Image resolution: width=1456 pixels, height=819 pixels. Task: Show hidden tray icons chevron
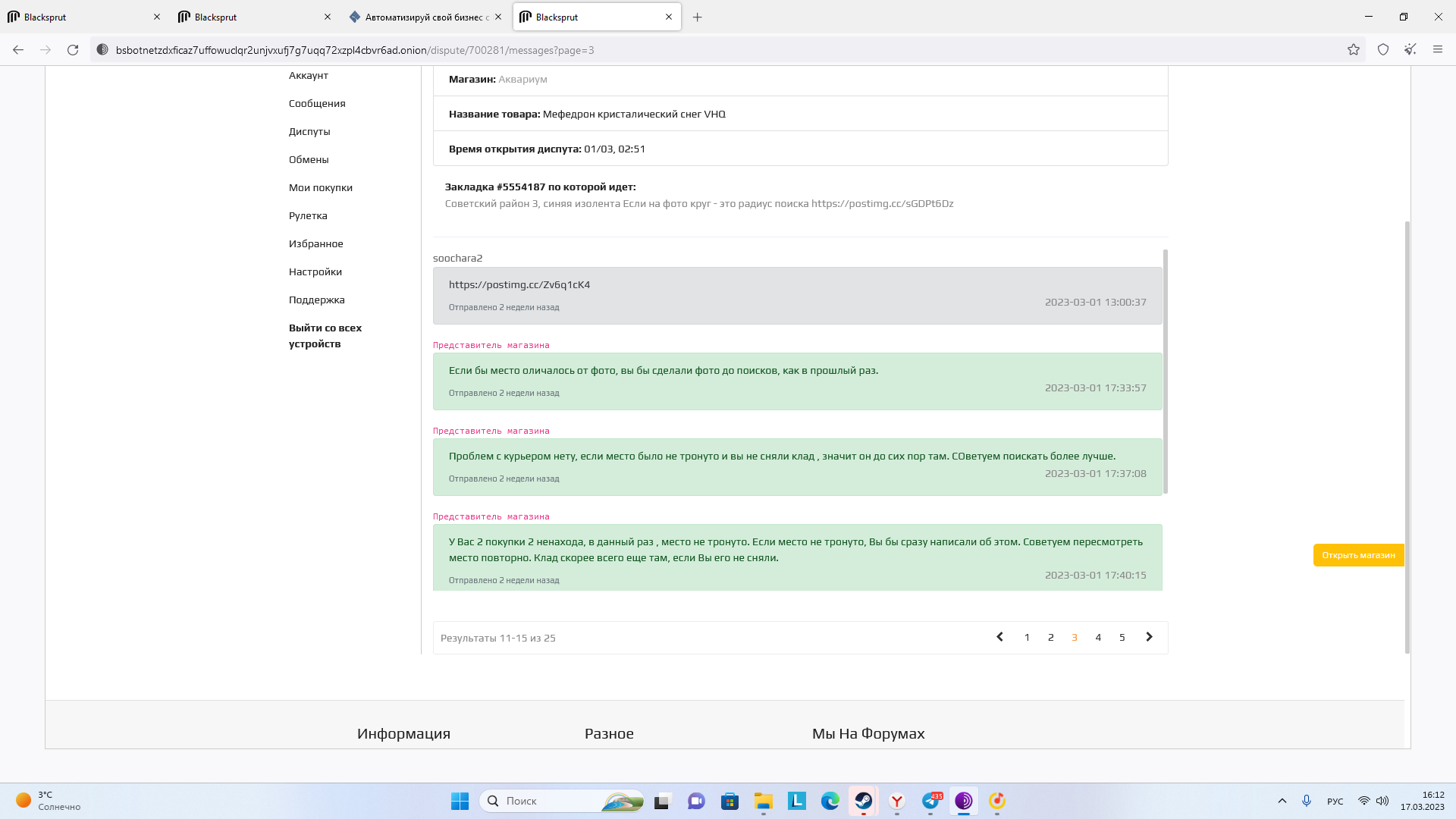(1282, 801)
